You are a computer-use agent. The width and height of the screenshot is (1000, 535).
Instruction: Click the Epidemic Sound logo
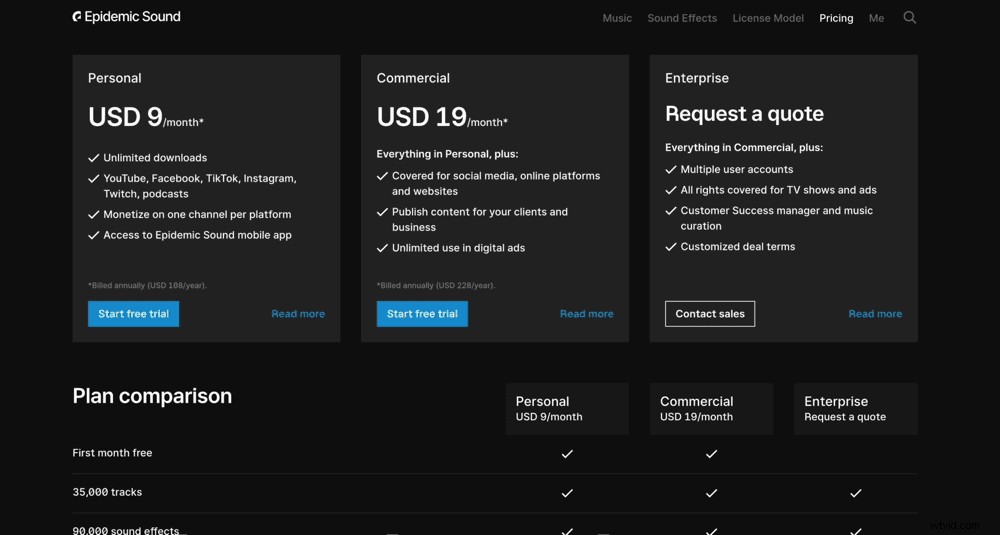click(127, 17)
